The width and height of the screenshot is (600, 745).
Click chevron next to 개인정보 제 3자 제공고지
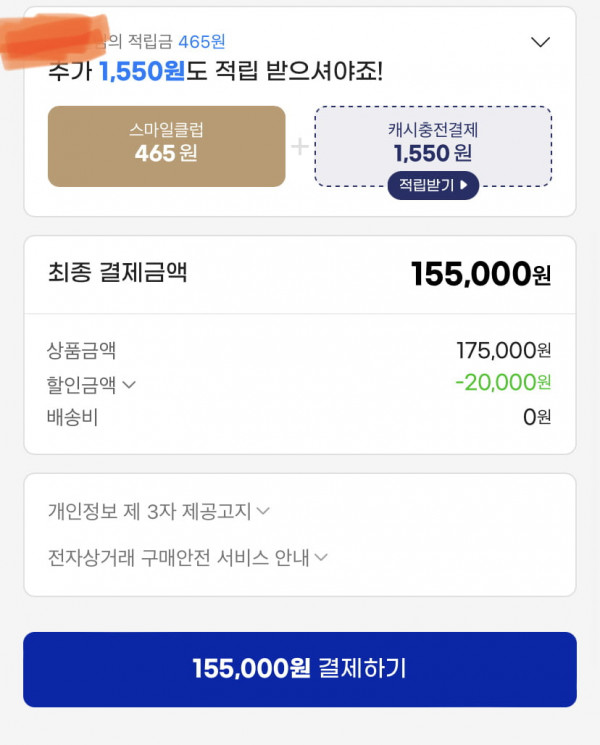(263, 511)
